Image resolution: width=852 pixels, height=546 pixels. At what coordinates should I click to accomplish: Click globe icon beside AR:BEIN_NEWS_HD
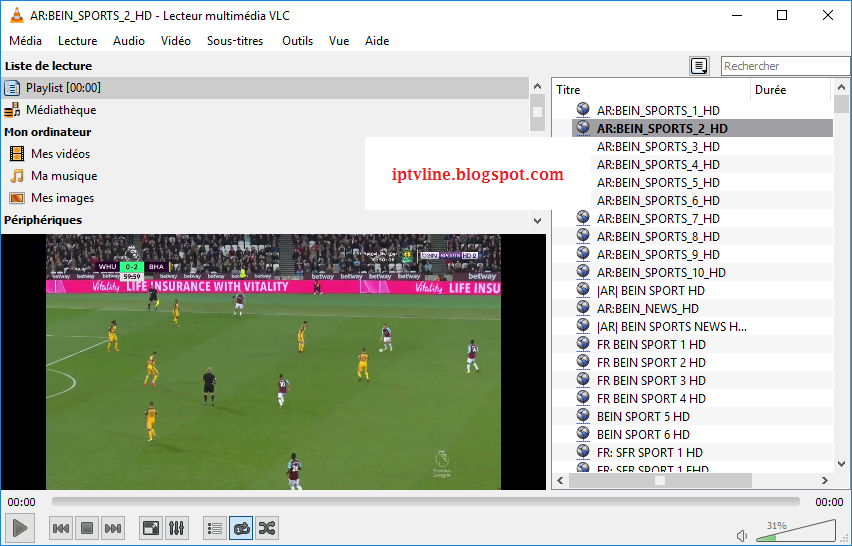(x=583, y=307)
